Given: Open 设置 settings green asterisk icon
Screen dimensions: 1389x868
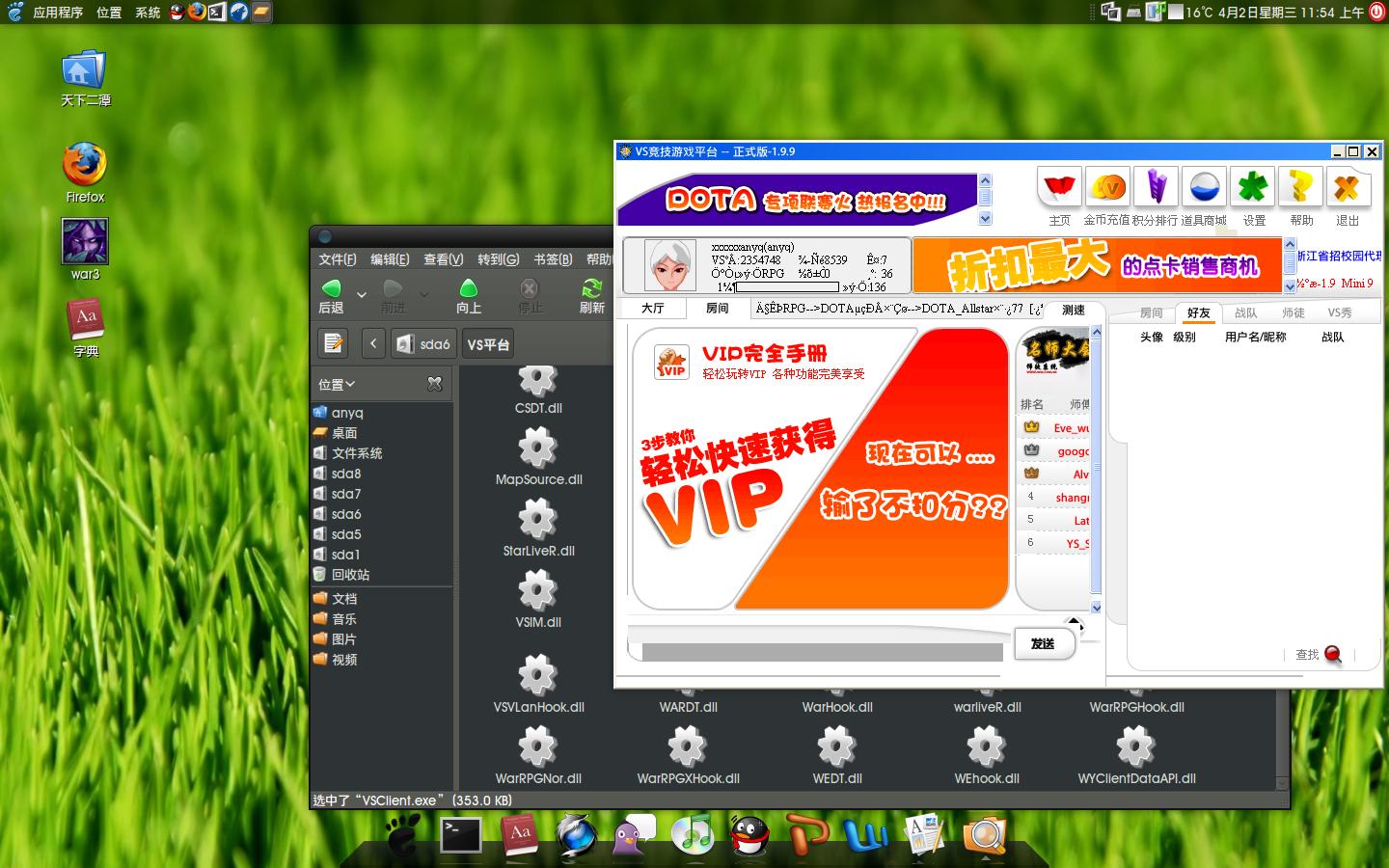Looking at the screenshot, I should pyautogui.click(x=1252, y=188).
